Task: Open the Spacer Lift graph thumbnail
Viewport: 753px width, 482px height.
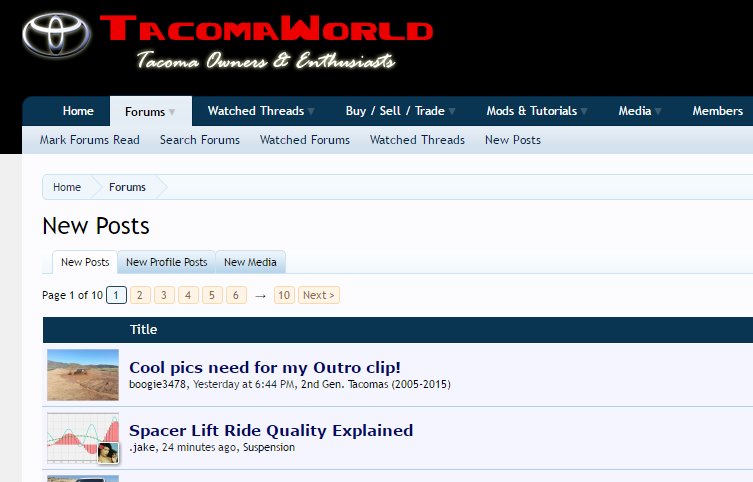Action: [83, 438]
